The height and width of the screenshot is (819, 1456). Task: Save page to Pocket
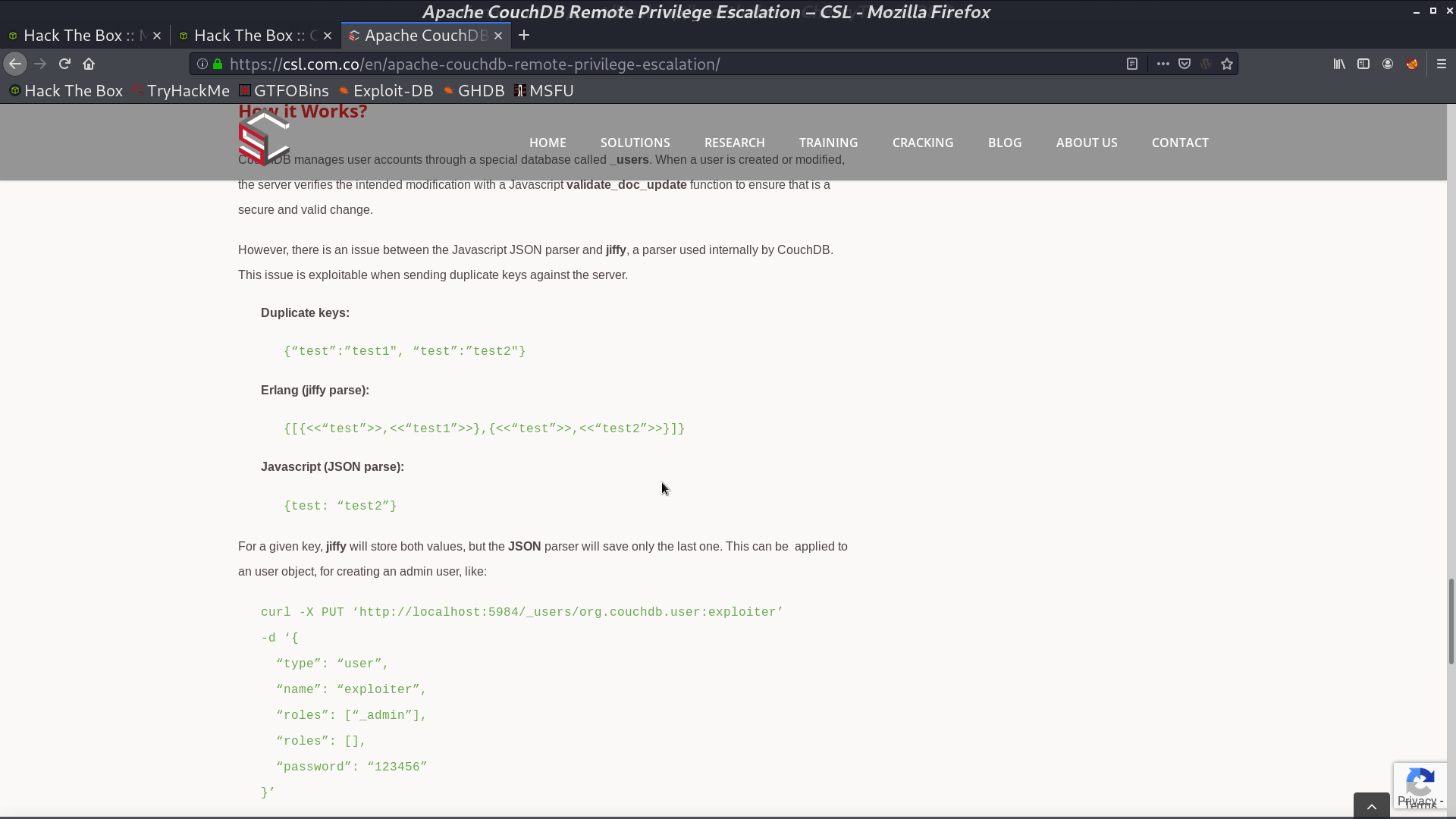tap(1185, 64)
